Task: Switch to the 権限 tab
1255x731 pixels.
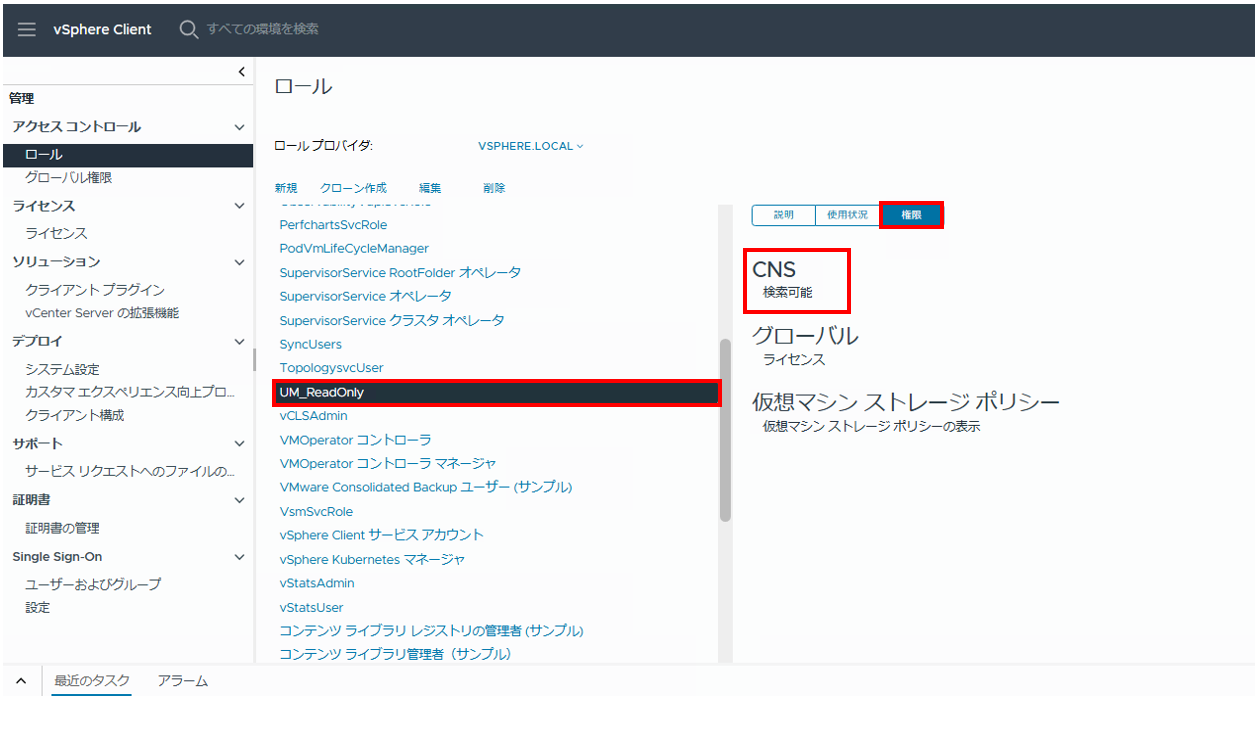Action: pos(911,215)
